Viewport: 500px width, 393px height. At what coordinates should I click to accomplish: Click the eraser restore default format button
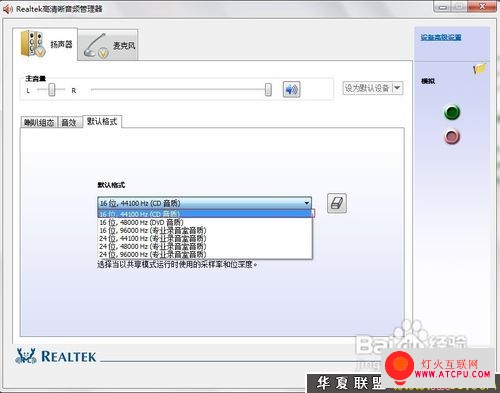337,203
